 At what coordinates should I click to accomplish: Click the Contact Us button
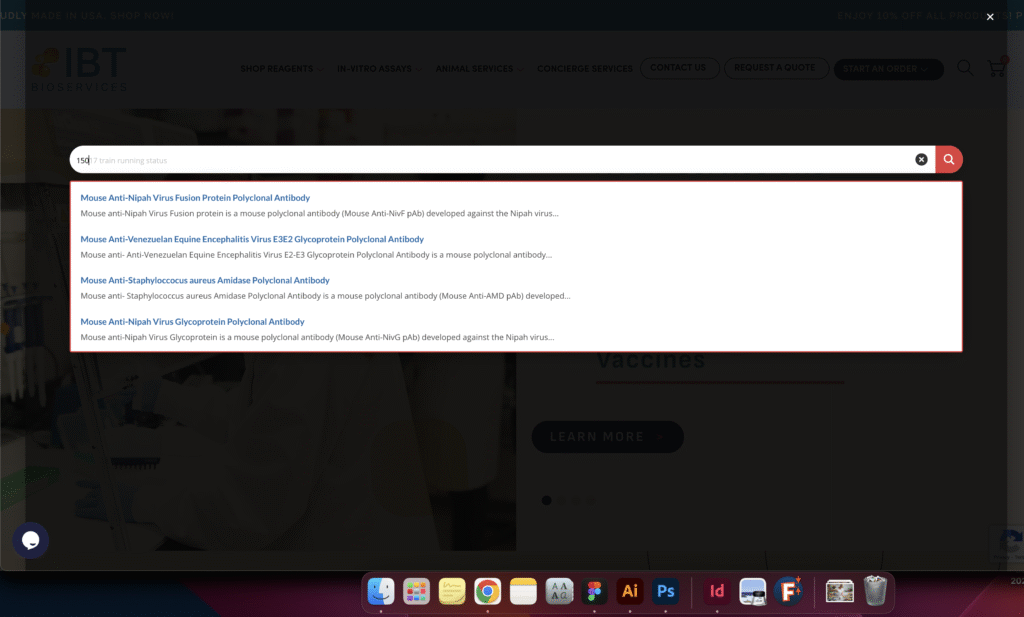(679, 68)
